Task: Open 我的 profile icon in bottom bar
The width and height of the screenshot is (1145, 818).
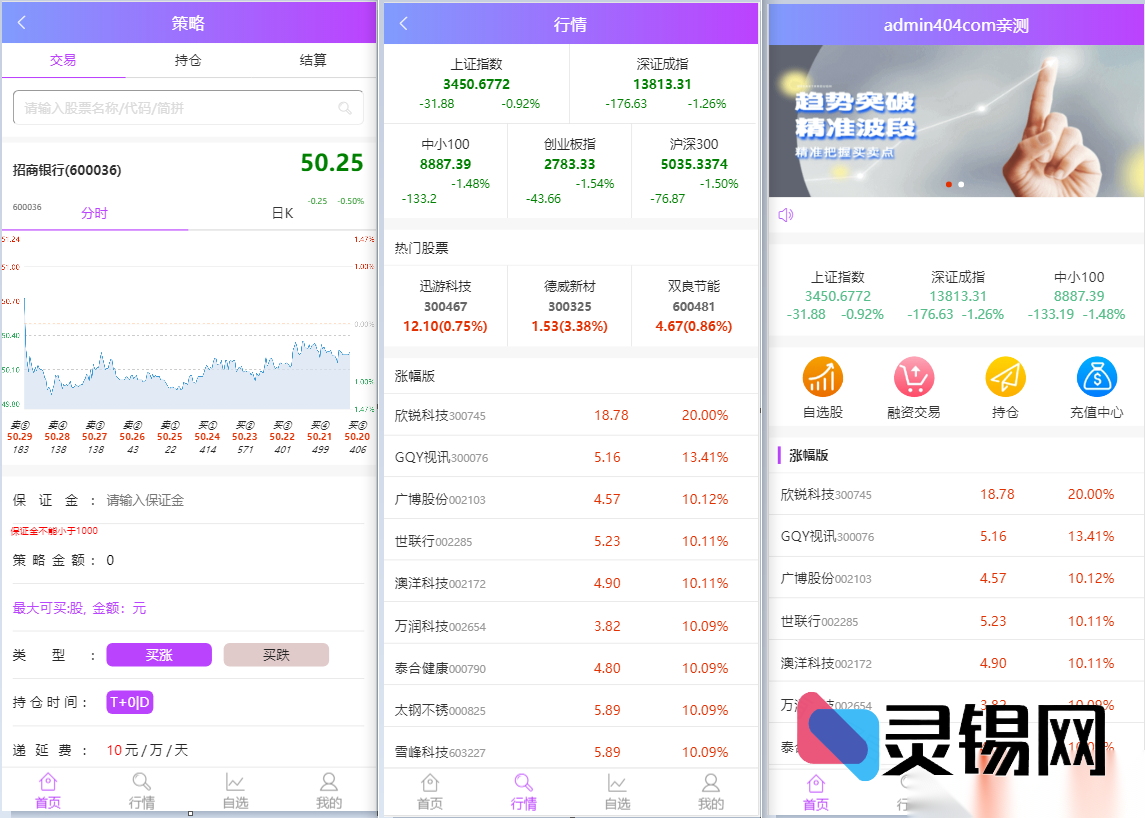Action: (x=329, y=790)
